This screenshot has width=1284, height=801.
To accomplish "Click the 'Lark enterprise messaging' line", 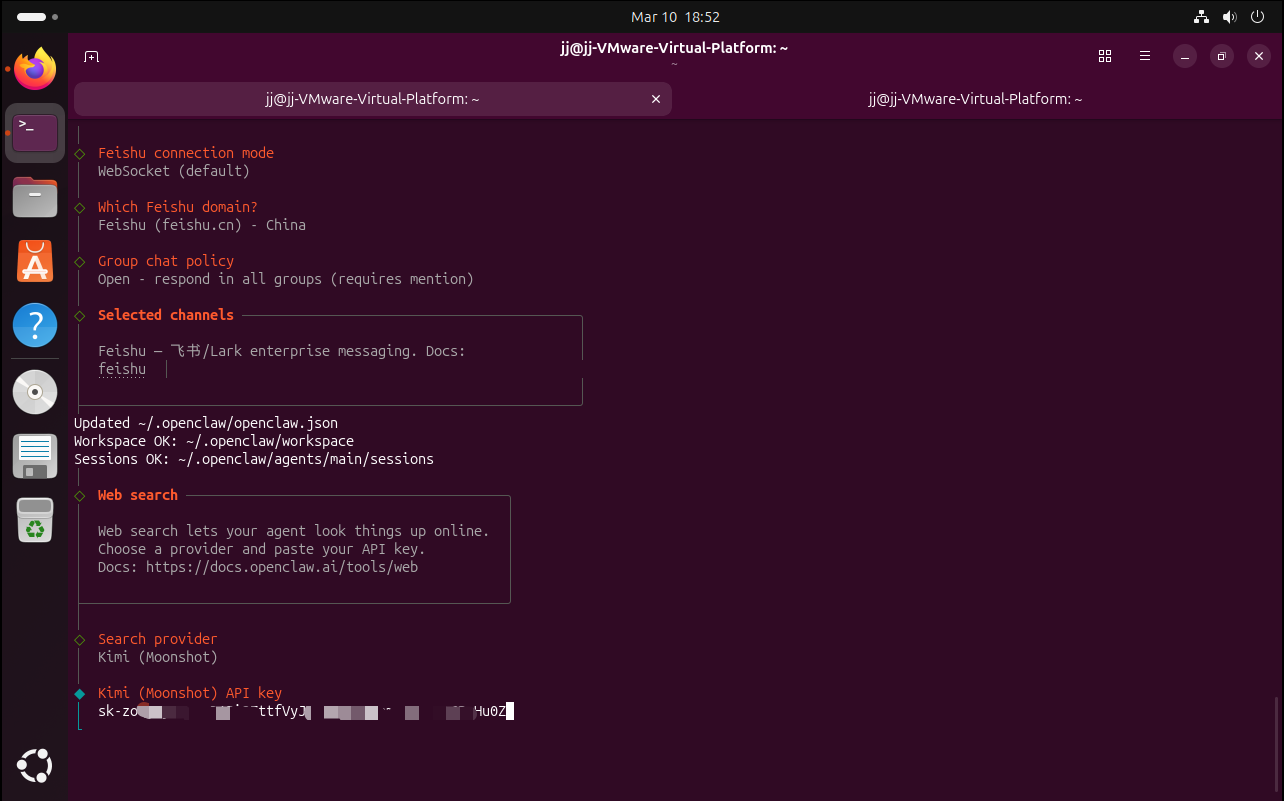I will (x=282, y=351).
